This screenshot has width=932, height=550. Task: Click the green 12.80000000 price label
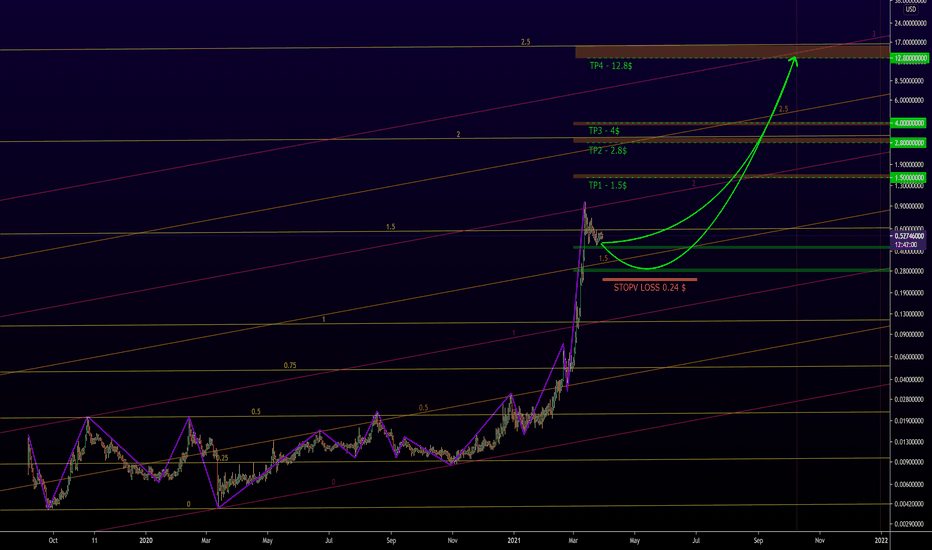tap(910, 58)
